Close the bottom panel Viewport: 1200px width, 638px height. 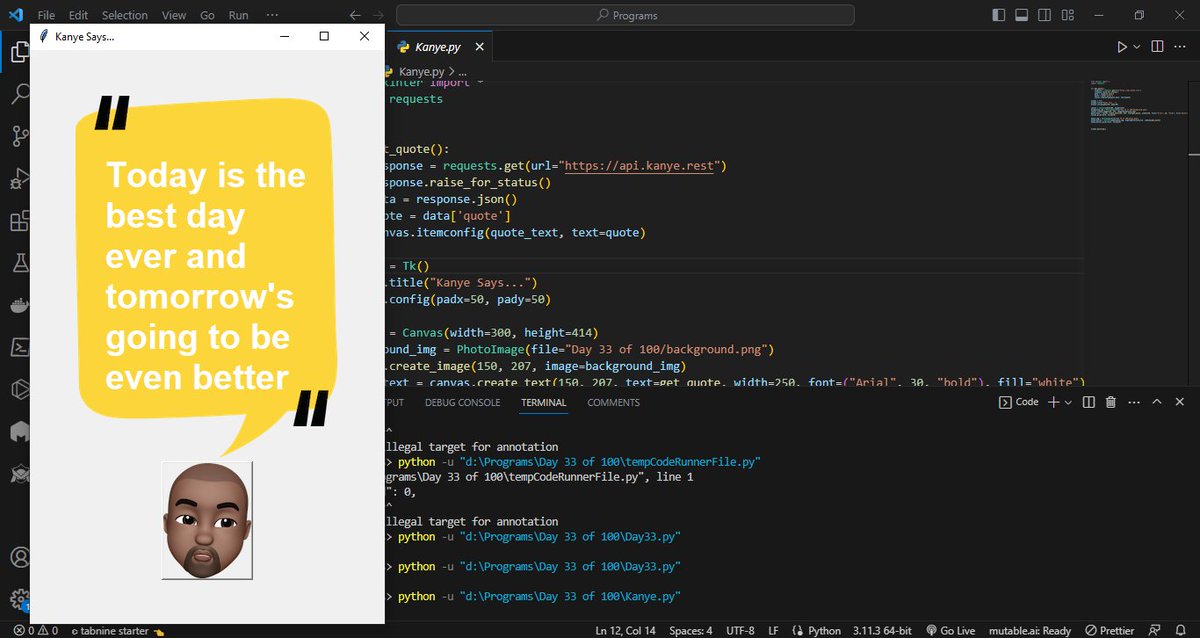pos(1181,402)
